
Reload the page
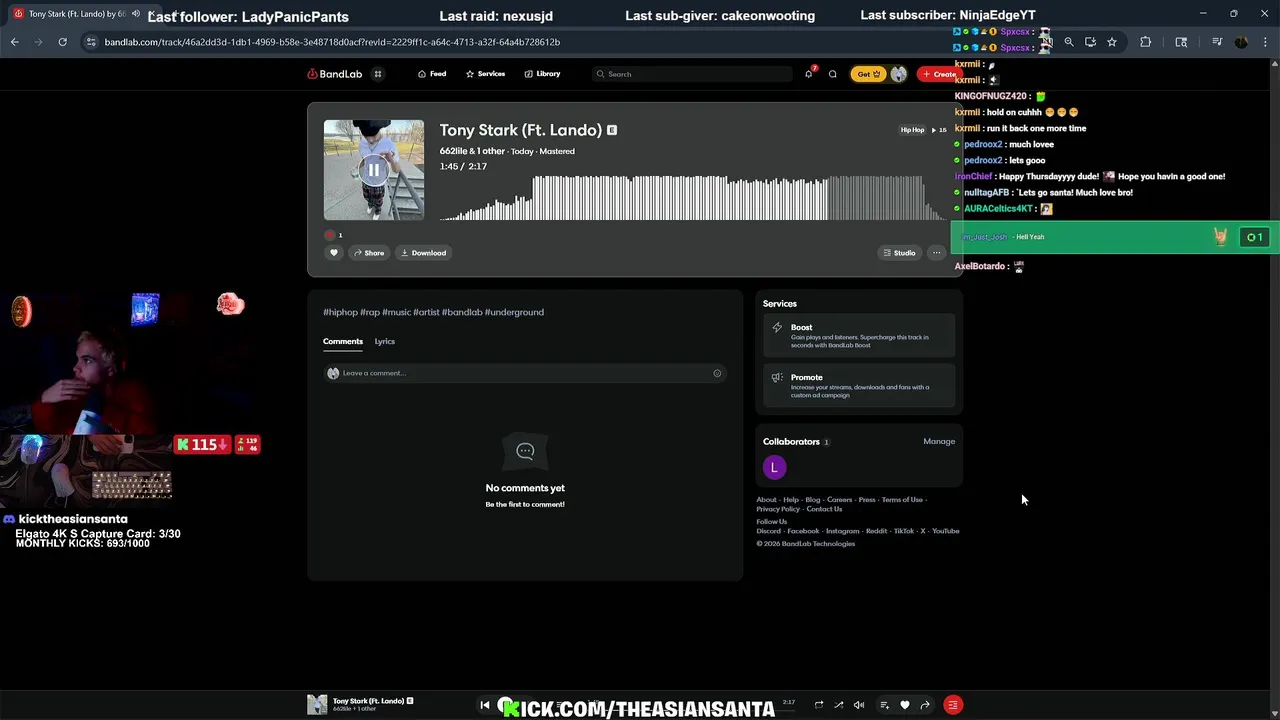point(62,42)
